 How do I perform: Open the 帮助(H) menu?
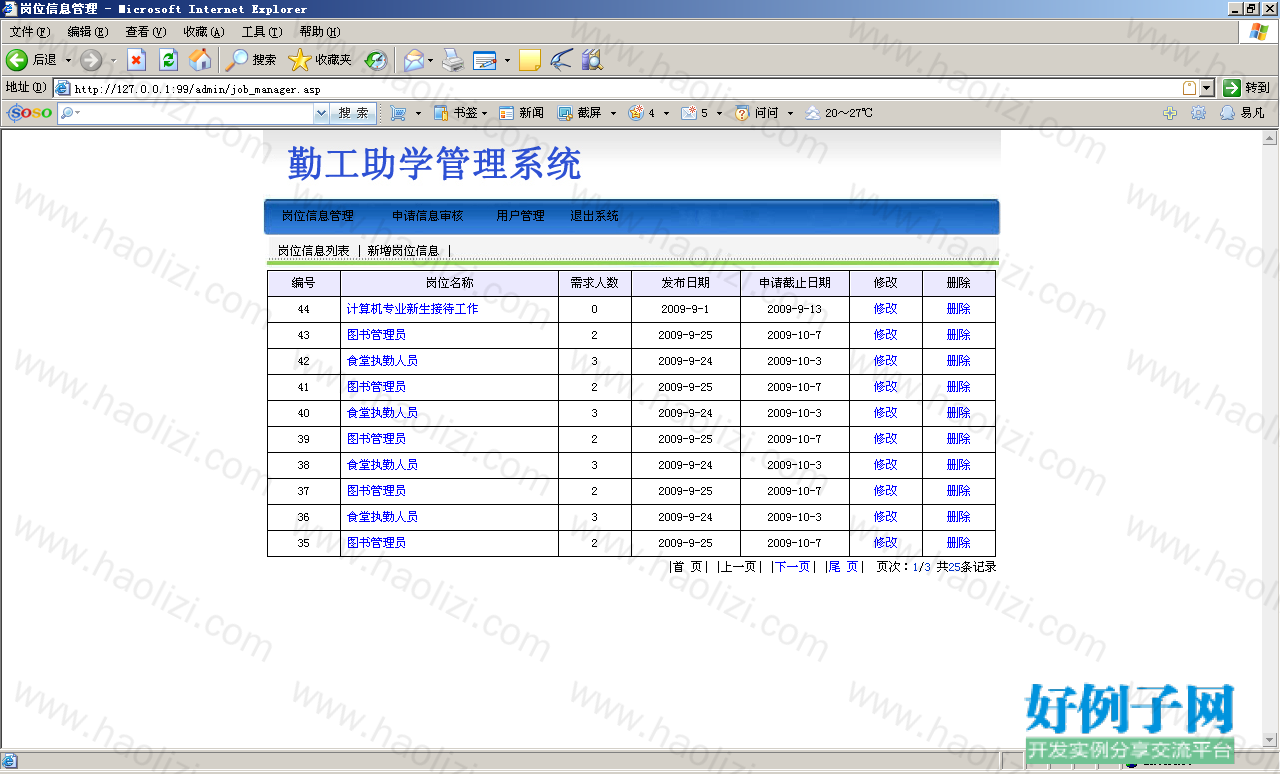[x=320, y=32]
